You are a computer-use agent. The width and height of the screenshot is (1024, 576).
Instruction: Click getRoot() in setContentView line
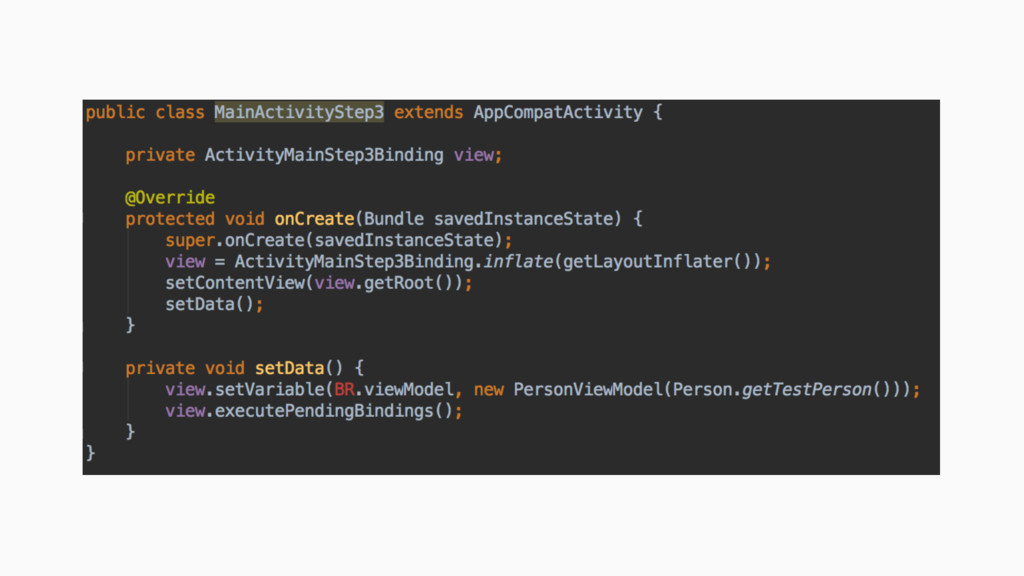pyautogui.click(x=408, y=283)
